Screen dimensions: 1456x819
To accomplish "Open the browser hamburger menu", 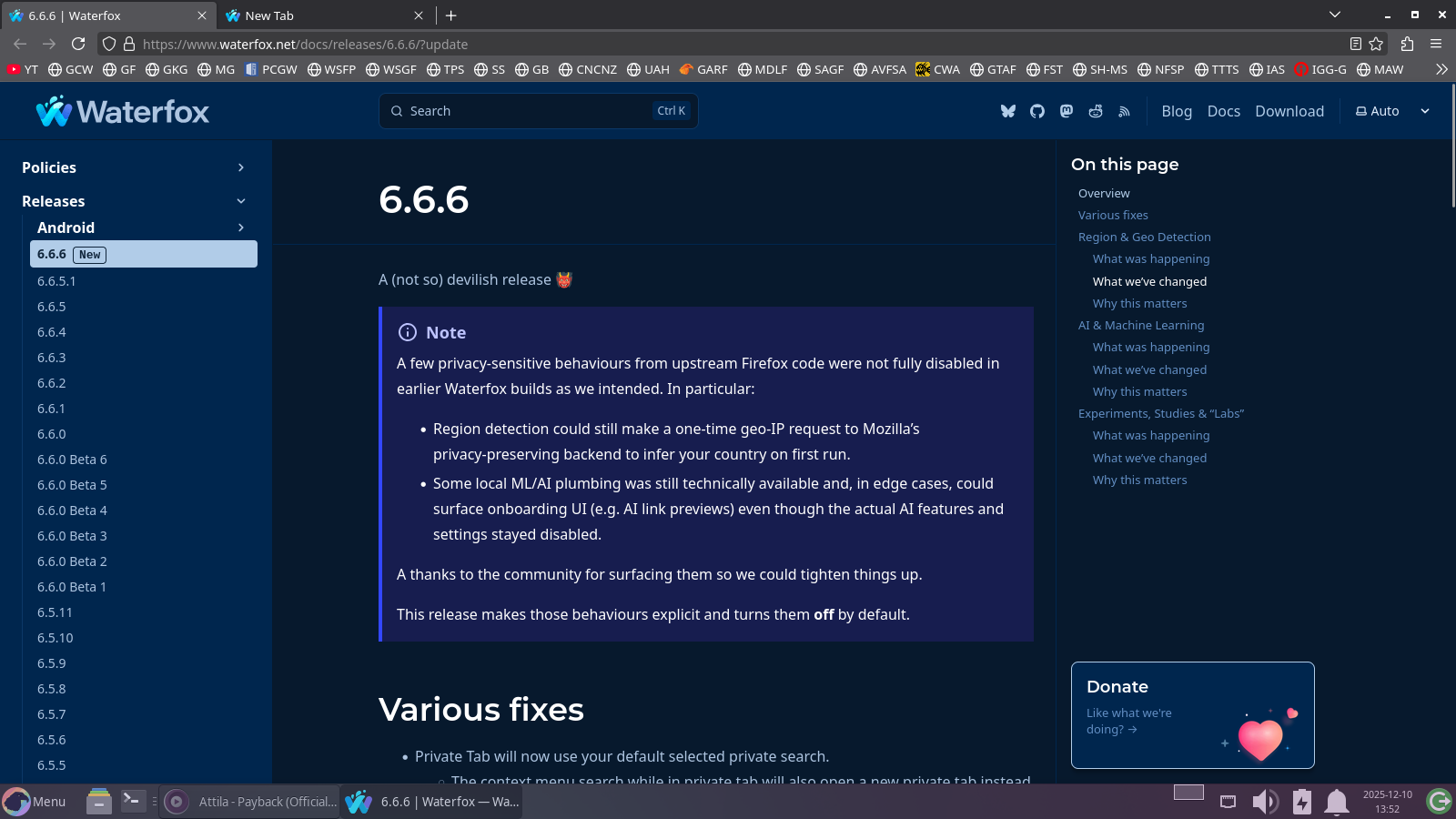I will pyautogui.click(x=1436, y=44).
